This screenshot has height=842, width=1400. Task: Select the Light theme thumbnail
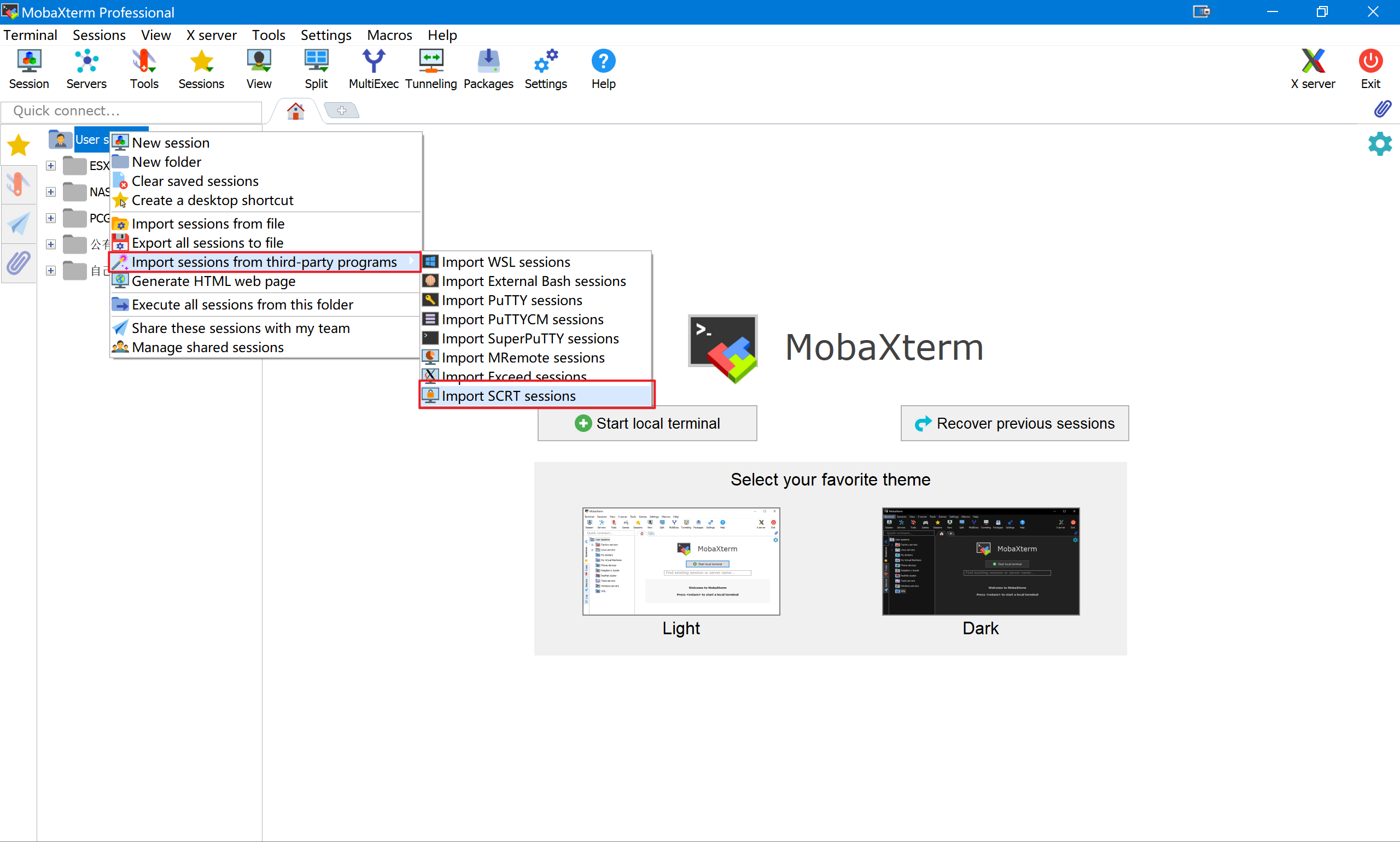click(x=681, y=561)
